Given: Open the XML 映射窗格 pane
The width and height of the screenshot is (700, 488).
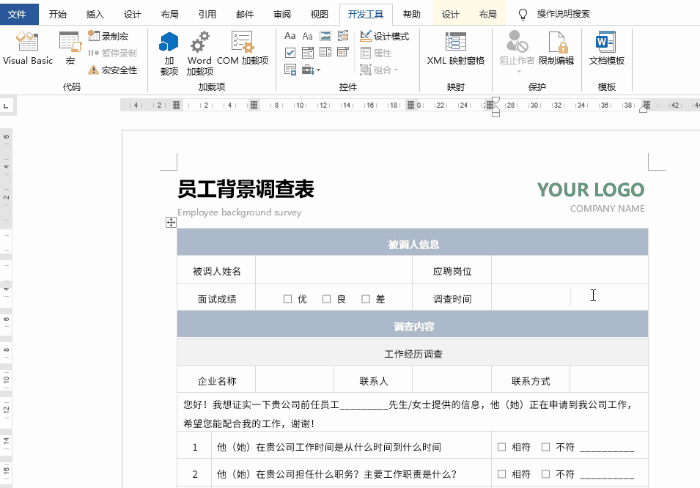Looking at the screenshot, I should pyautogui.click(x=455, y=48).
